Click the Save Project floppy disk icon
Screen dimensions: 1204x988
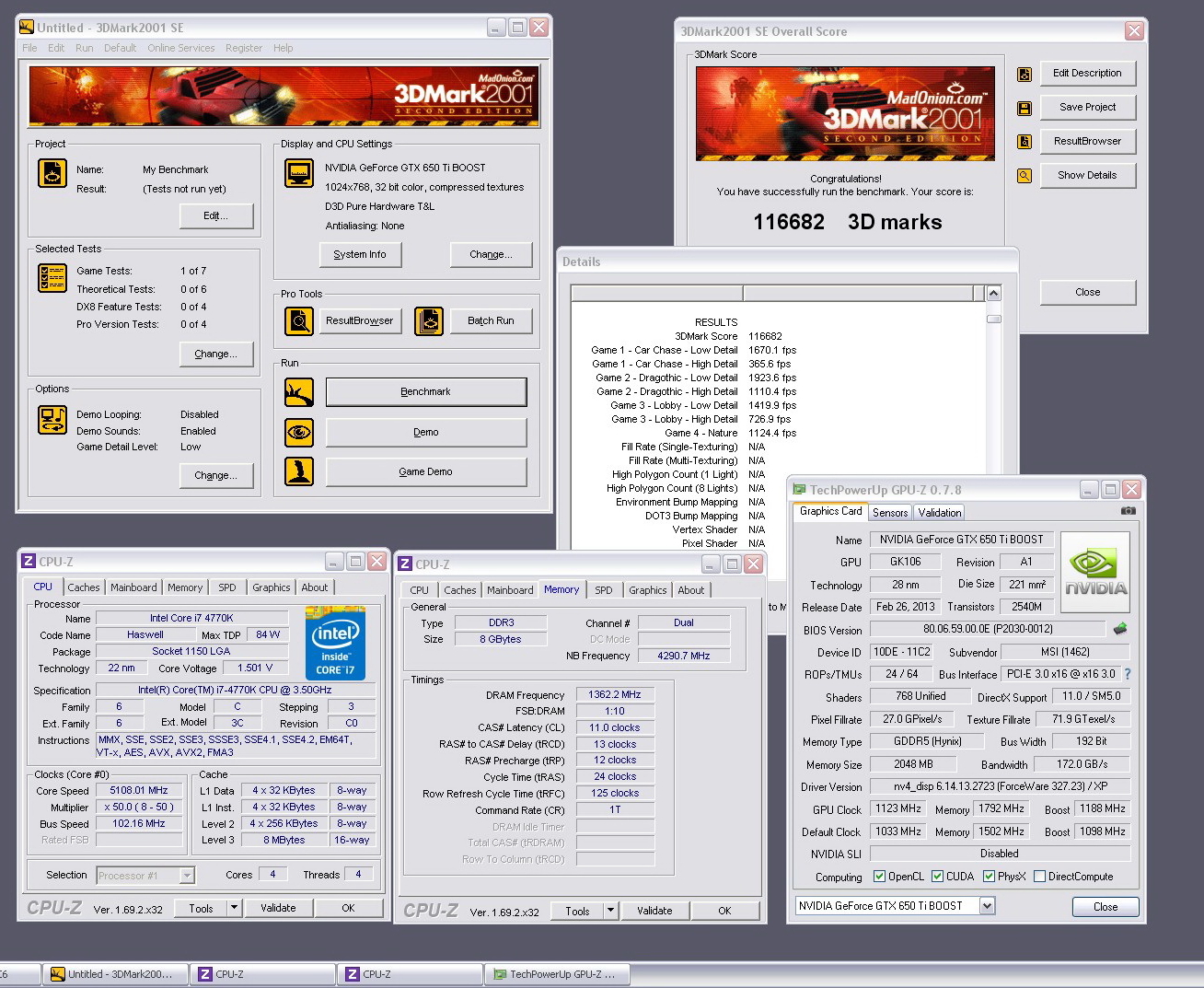click(1025, 108)
